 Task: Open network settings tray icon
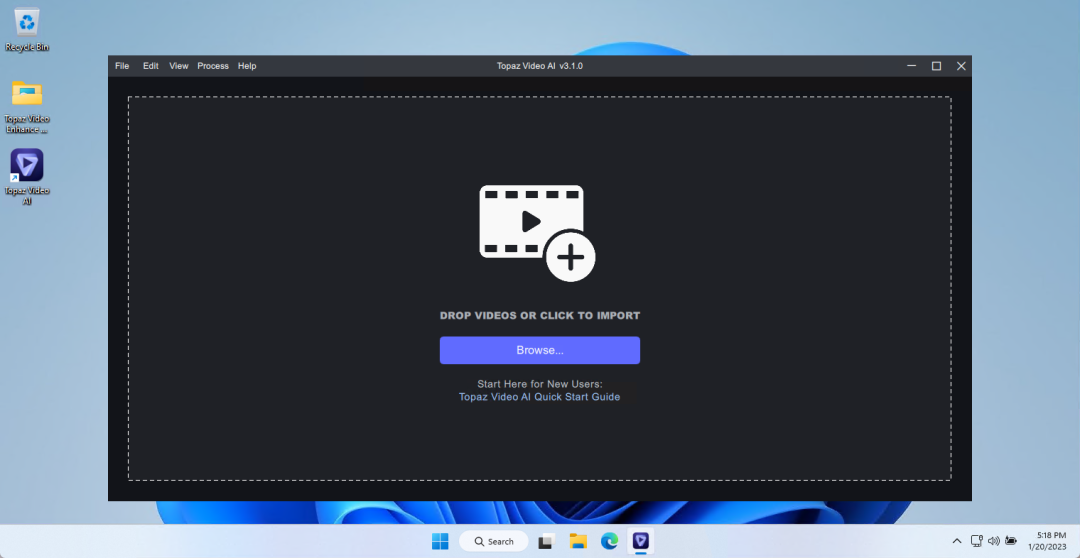[x=976, y=541]
